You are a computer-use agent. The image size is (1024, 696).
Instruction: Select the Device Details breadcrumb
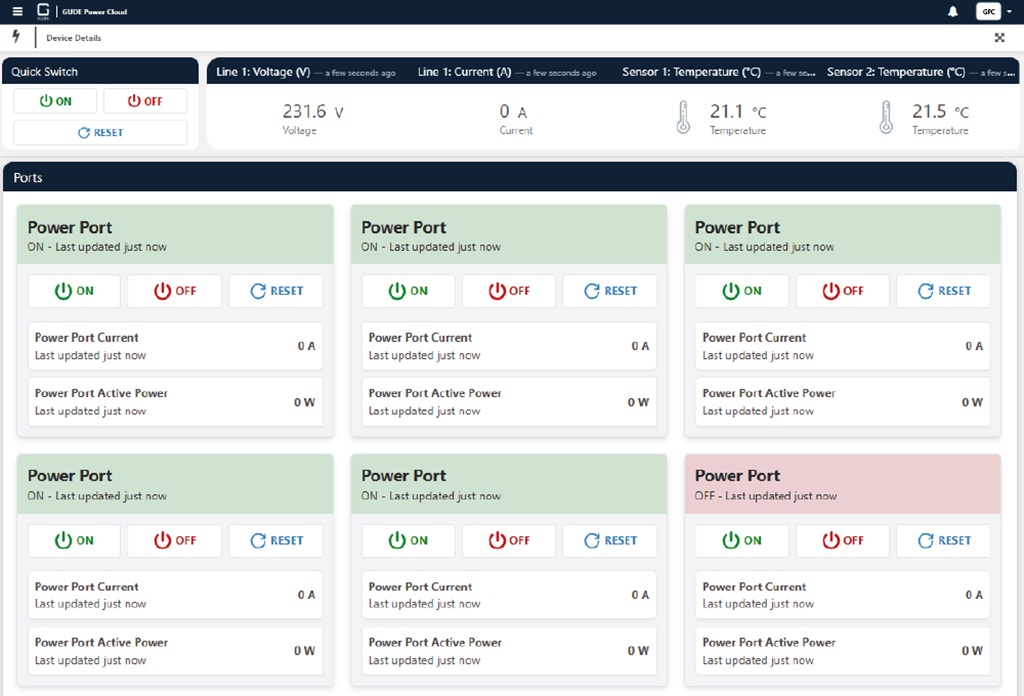coord(73,38)
